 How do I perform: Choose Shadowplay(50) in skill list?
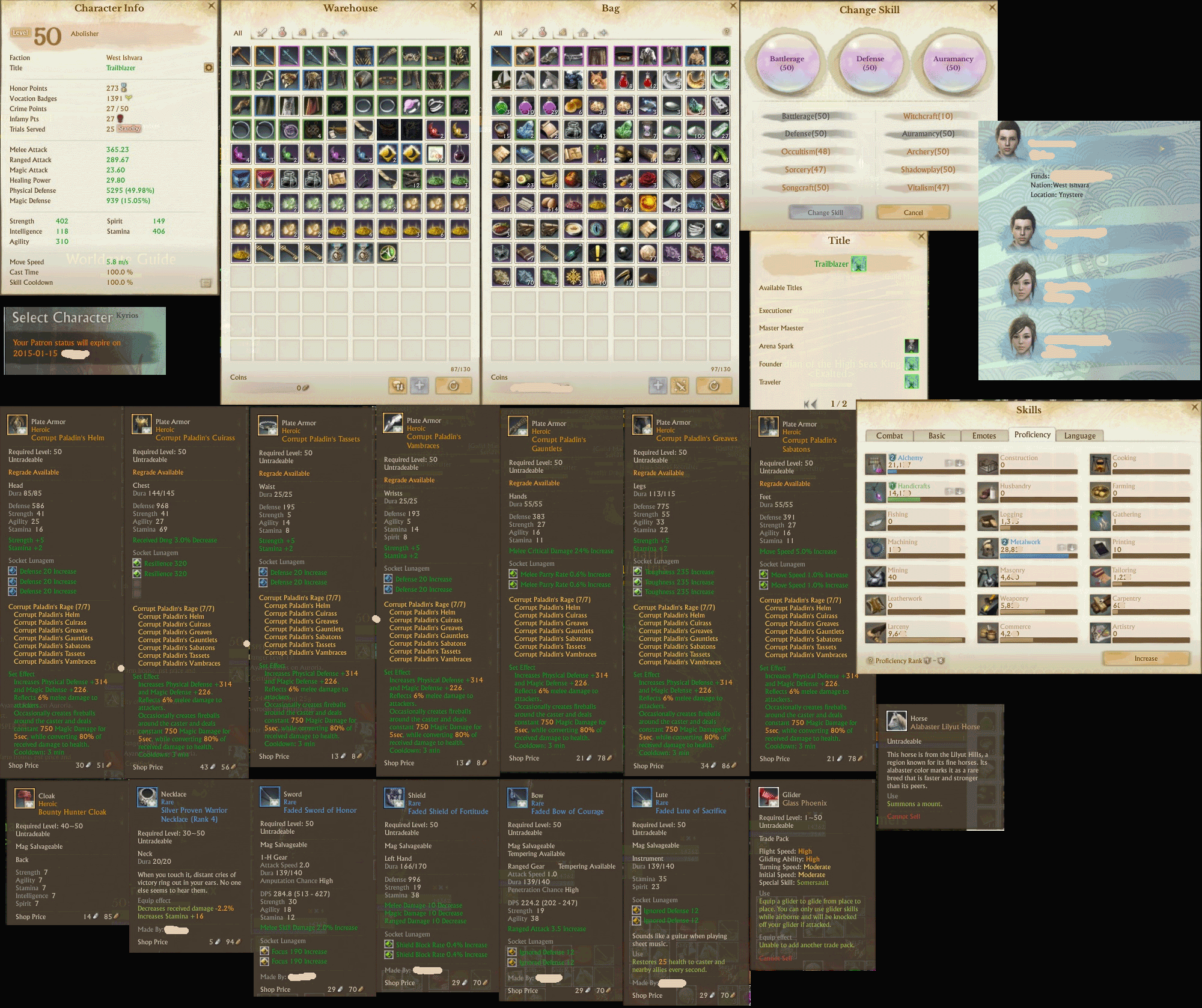(x=927, y=170)
